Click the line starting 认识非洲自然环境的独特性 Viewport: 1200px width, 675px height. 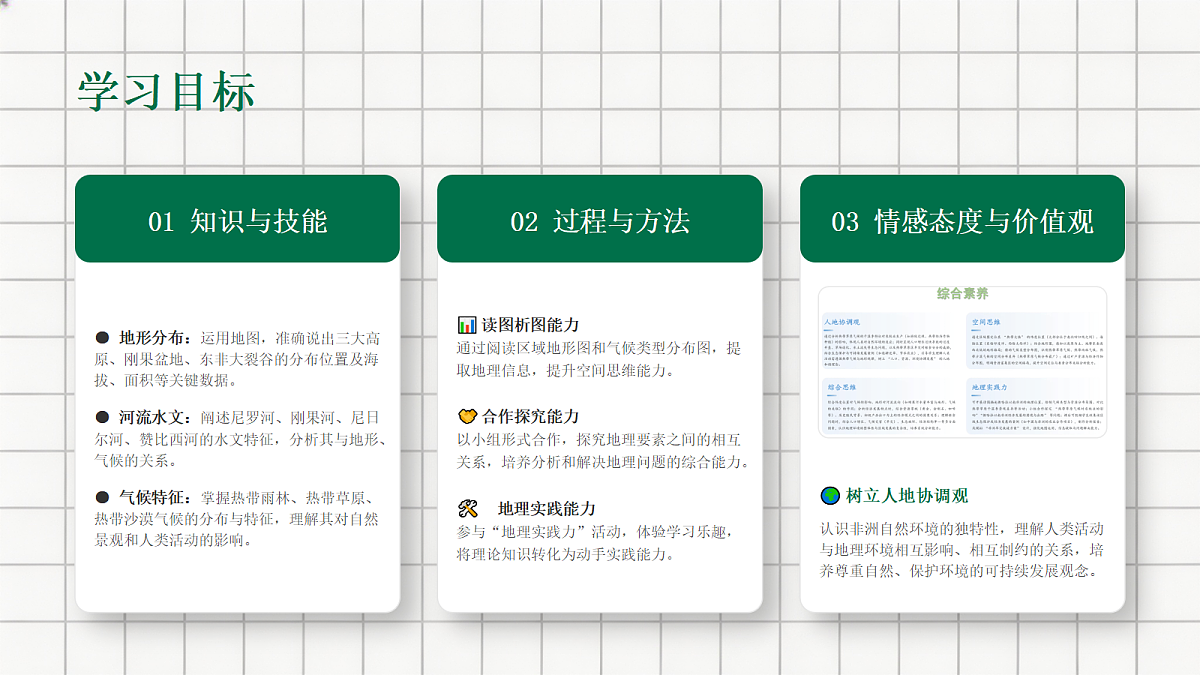coord(962,528)
